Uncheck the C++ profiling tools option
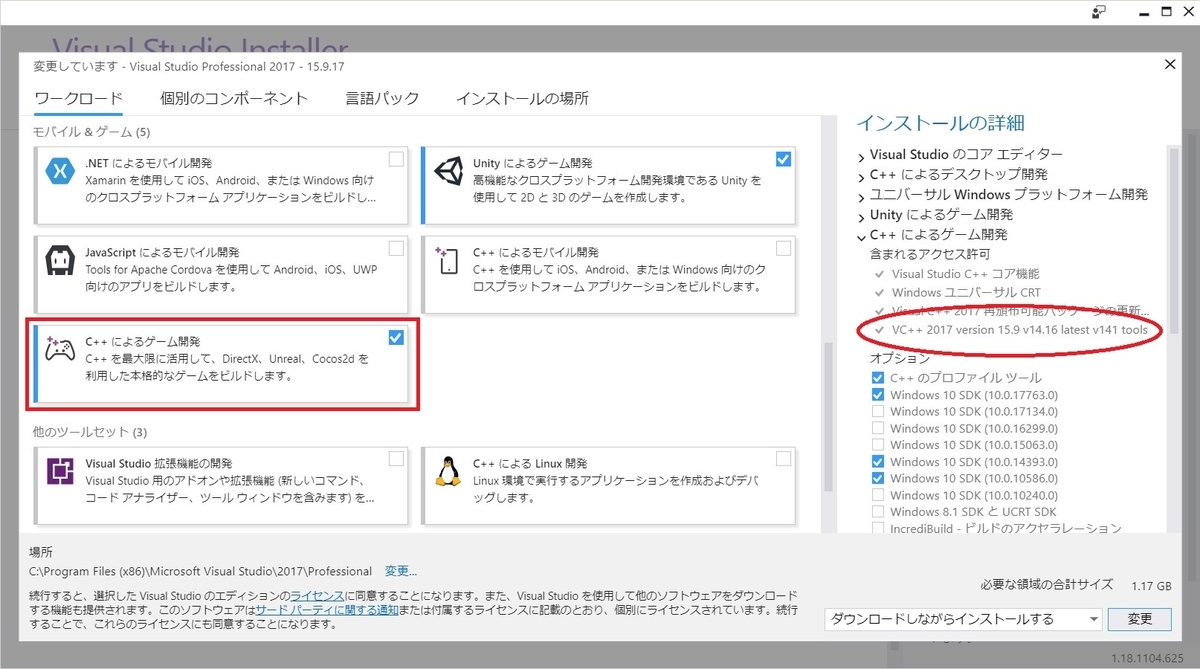 tap(878, 378)
